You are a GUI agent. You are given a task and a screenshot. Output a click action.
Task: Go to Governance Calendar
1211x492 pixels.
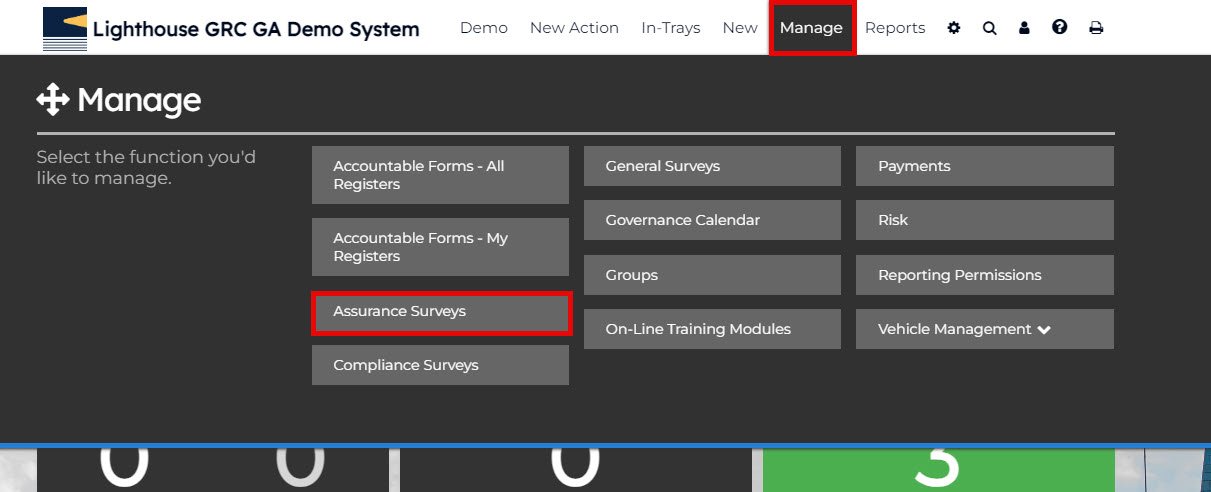pos(712,220)
